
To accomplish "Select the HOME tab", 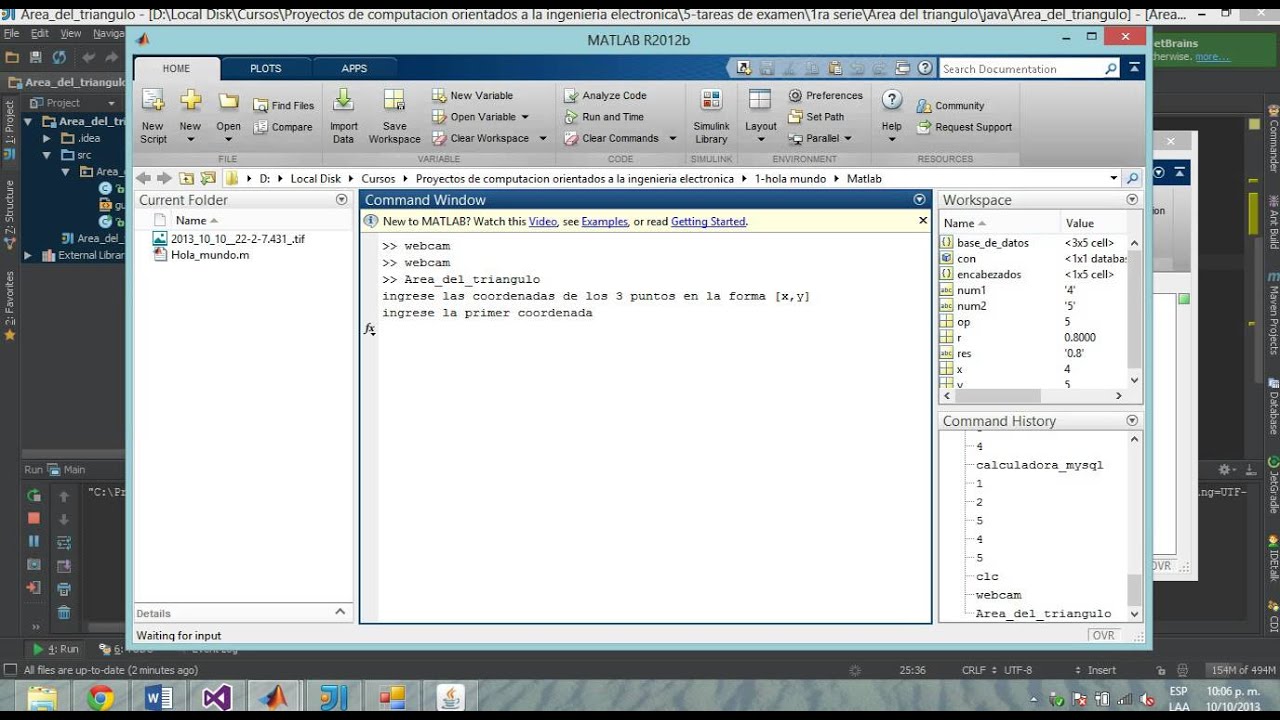I will pyautogui.click(x=176, y=68).
